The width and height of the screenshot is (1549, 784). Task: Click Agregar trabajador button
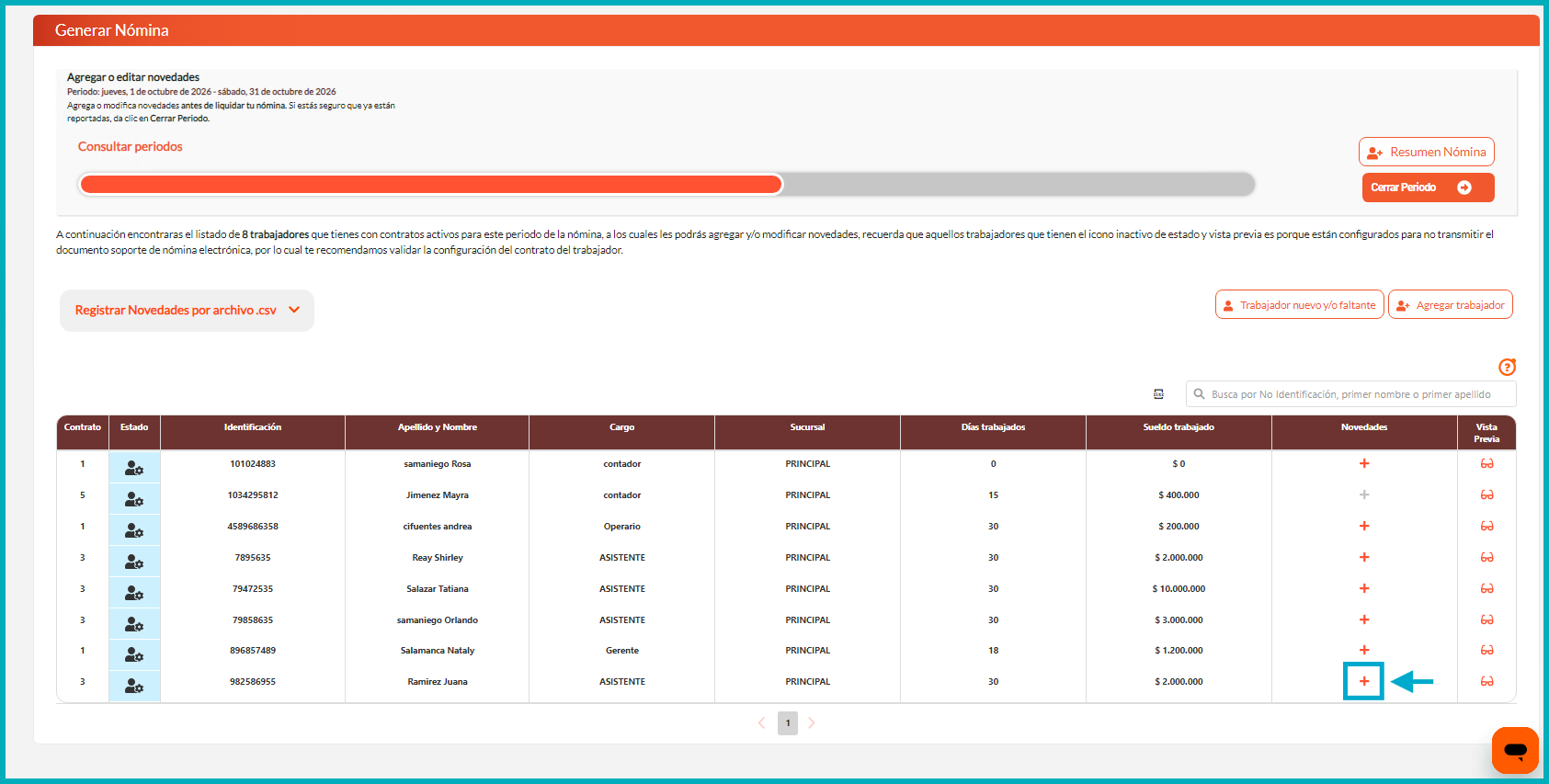1451,305
